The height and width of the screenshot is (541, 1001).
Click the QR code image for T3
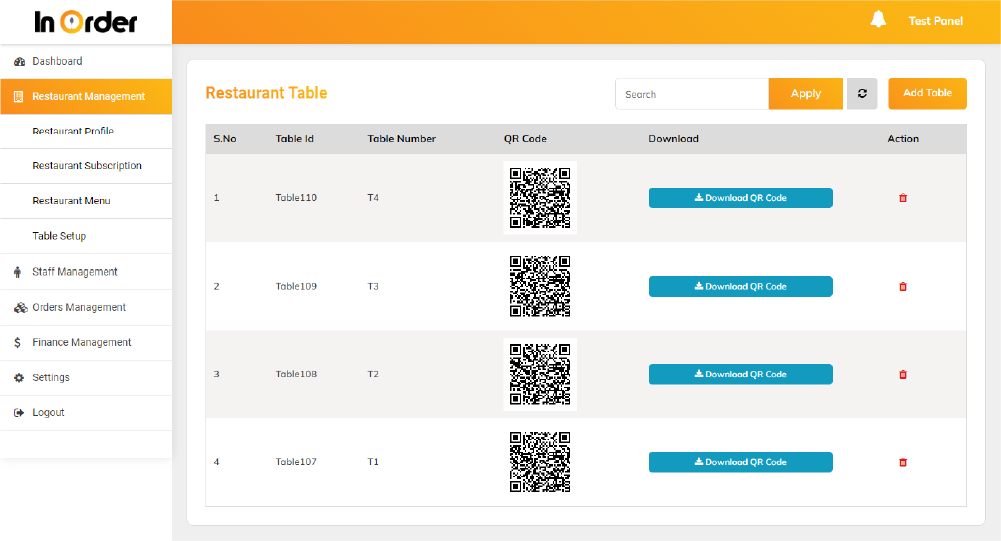540,286
